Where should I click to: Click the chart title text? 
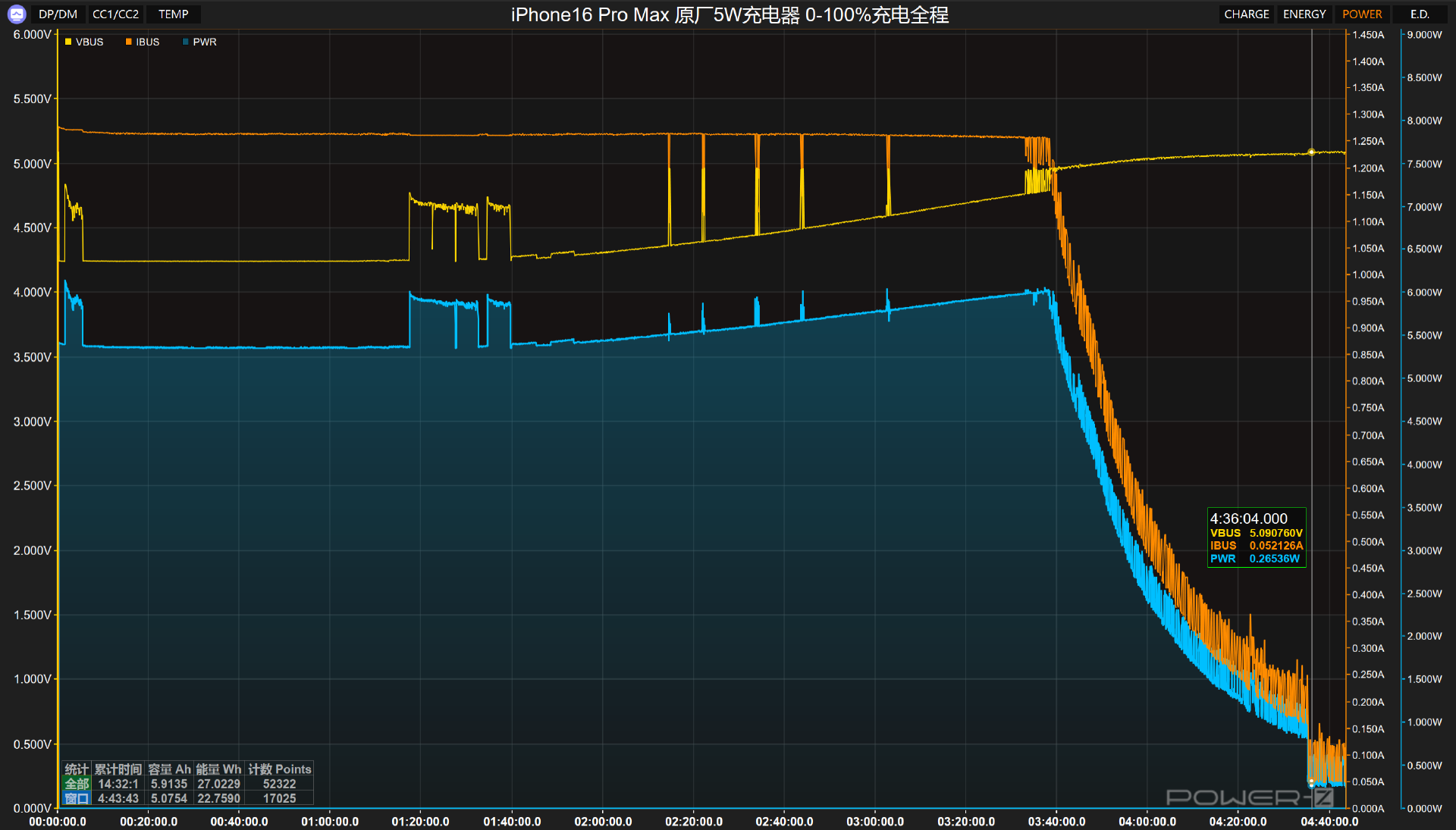click(x=729, y=14)
